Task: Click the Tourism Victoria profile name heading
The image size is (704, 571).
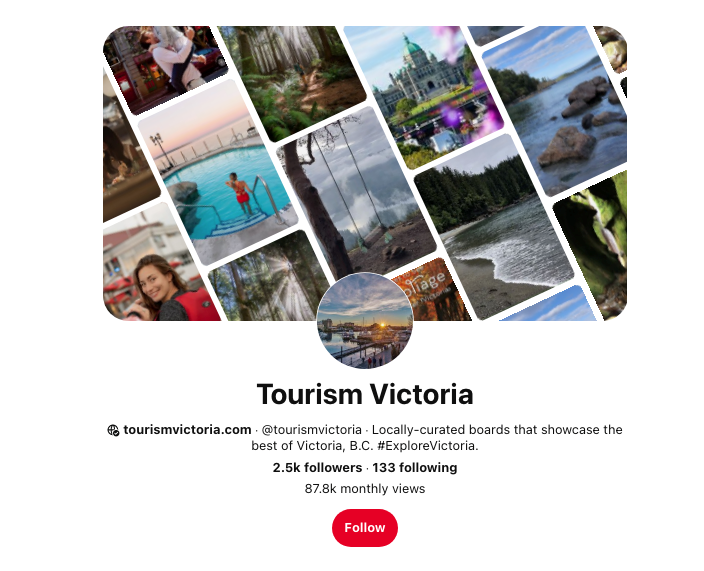Action: click(x=365, y=394)
